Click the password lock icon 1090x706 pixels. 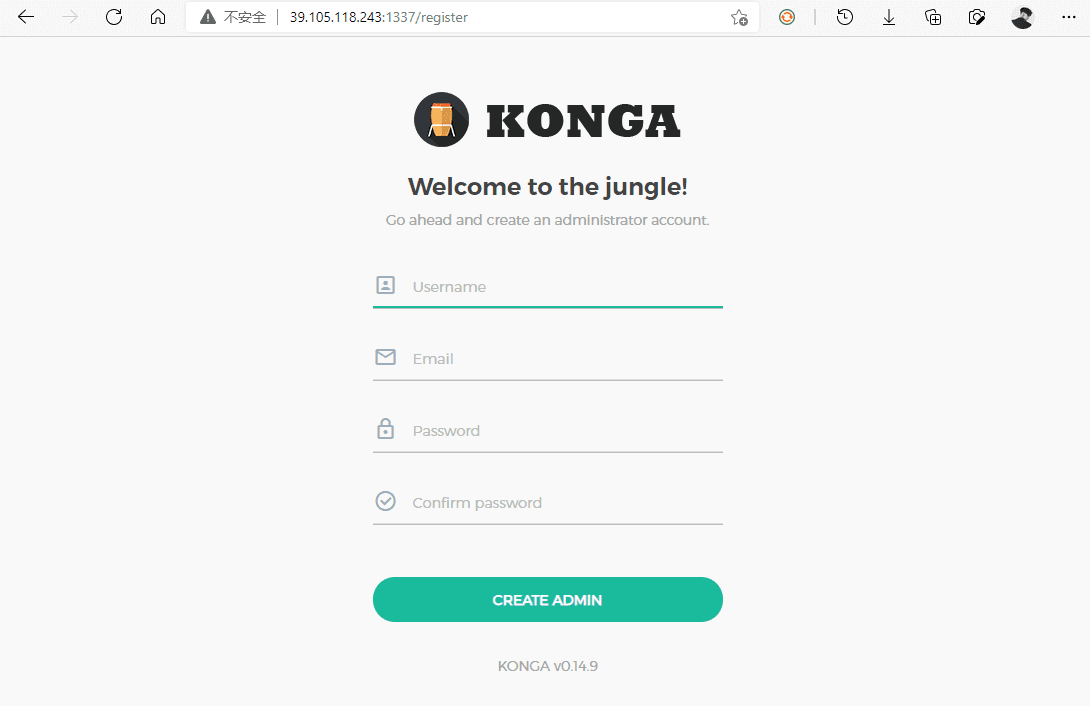[x=386, y=429]
